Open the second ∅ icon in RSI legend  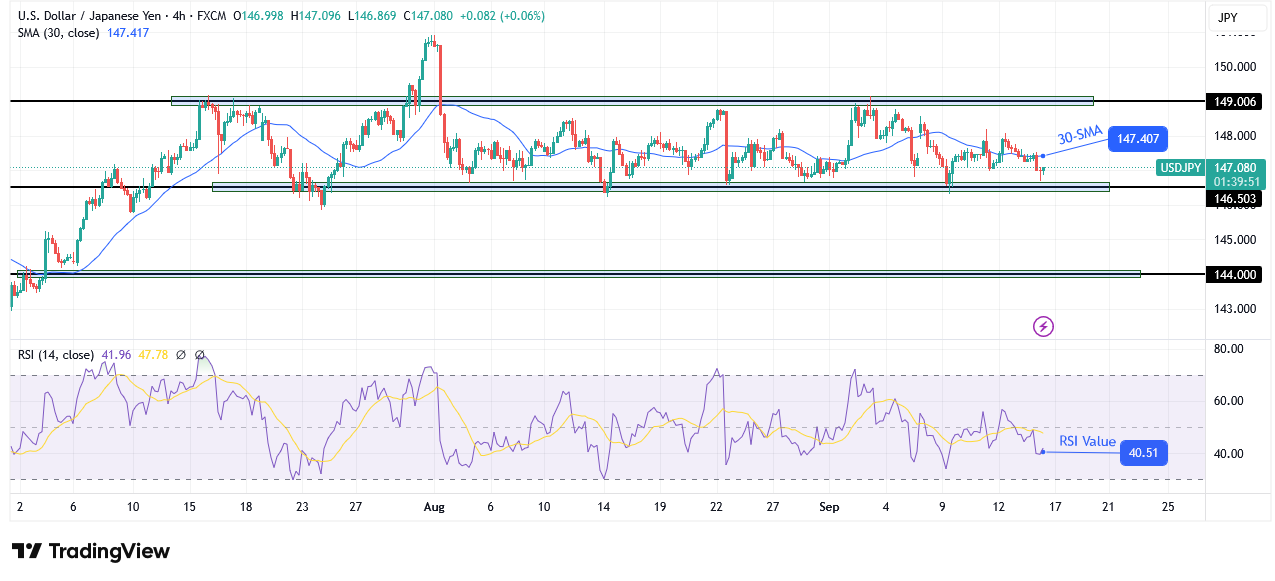click(198, 354)
